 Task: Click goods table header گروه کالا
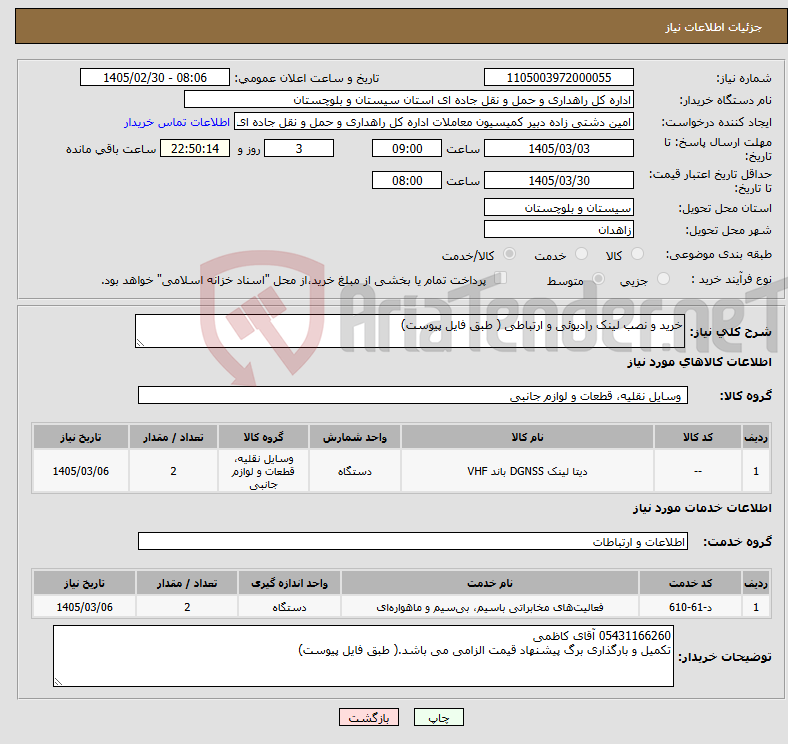tap(263, 437)
